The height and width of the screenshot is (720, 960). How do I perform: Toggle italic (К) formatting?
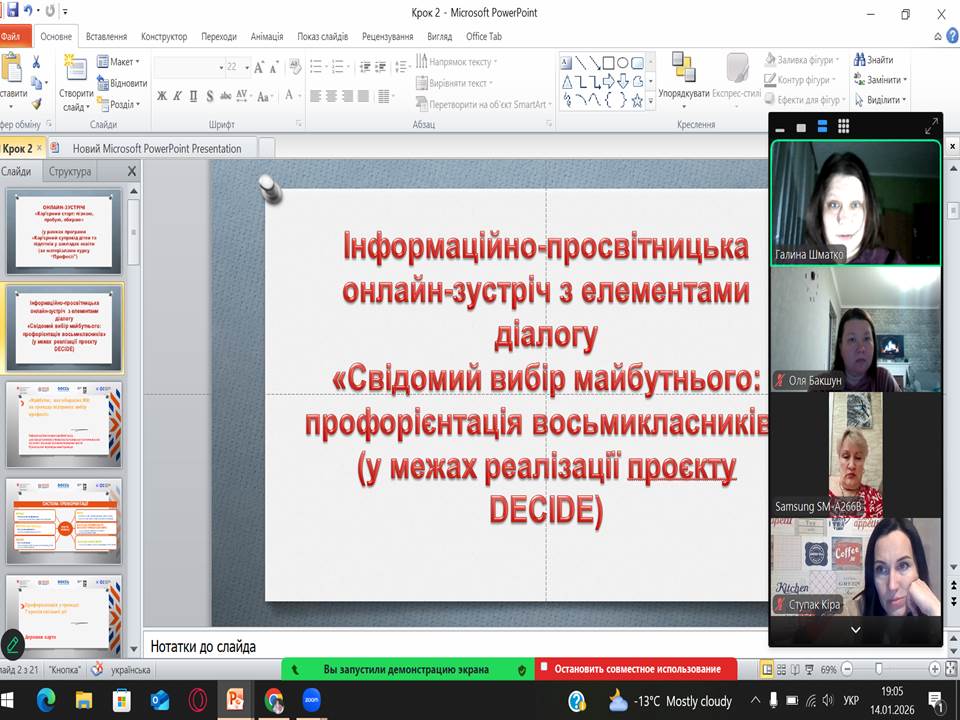click(x=177, y=96)
